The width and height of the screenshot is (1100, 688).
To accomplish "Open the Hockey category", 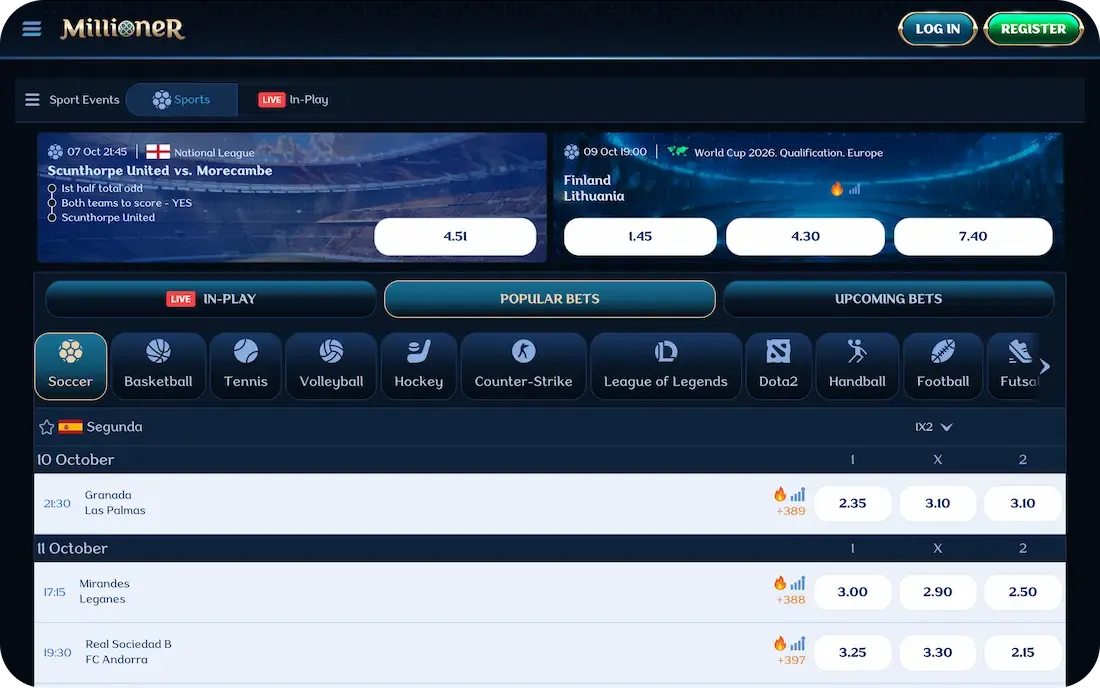I will pos(418,365).
